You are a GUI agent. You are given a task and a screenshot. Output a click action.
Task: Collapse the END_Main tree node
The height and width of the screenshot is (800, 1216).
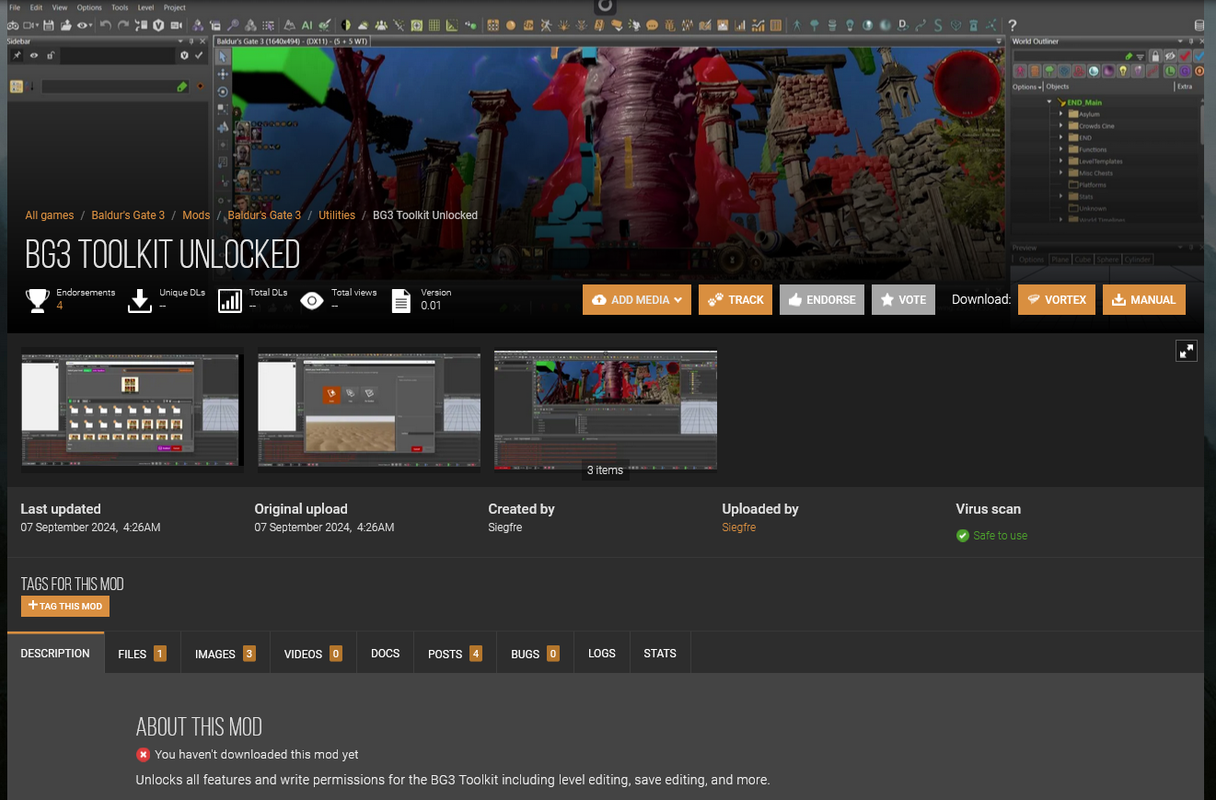point(1050,102)
